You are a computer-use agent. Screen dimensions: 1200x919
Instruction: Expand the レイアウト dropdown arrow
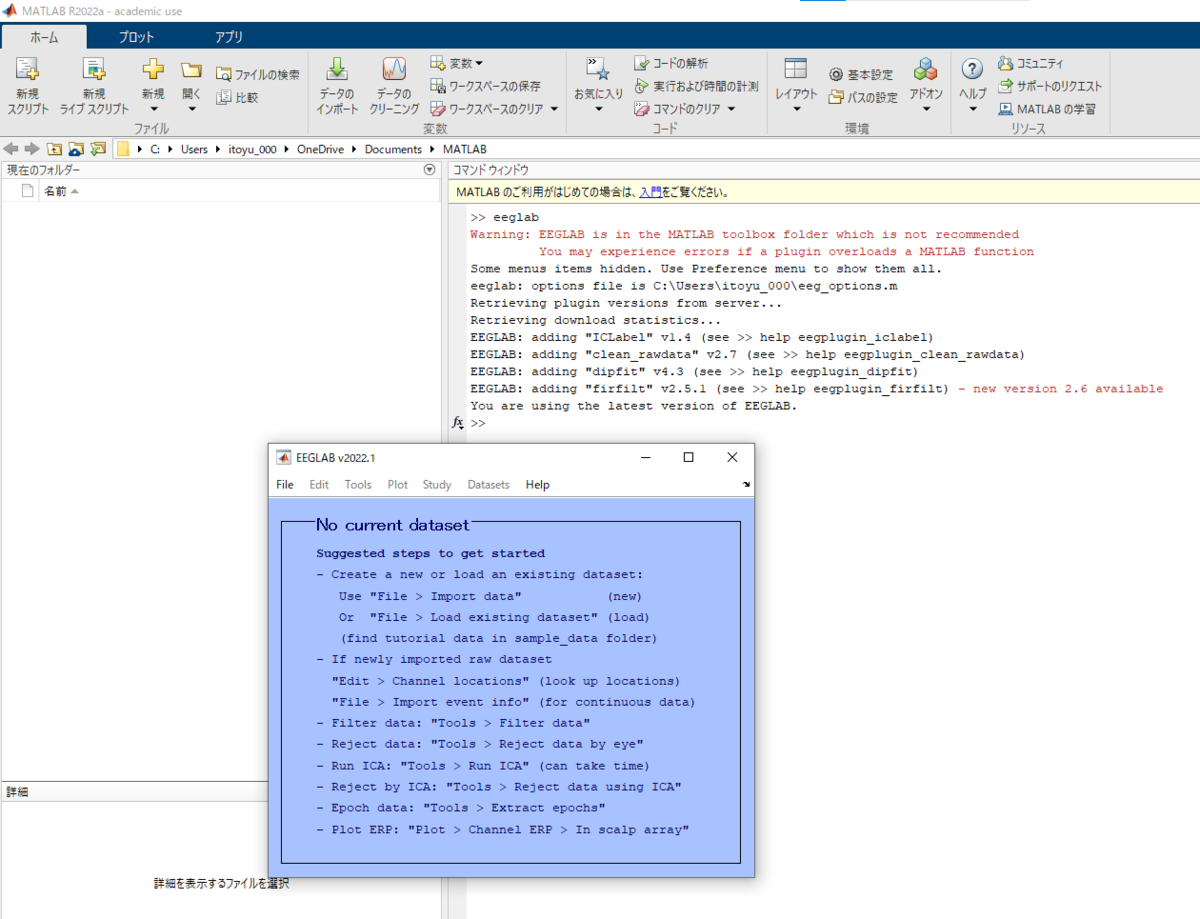pyautogui.click(x=796, y=109)
